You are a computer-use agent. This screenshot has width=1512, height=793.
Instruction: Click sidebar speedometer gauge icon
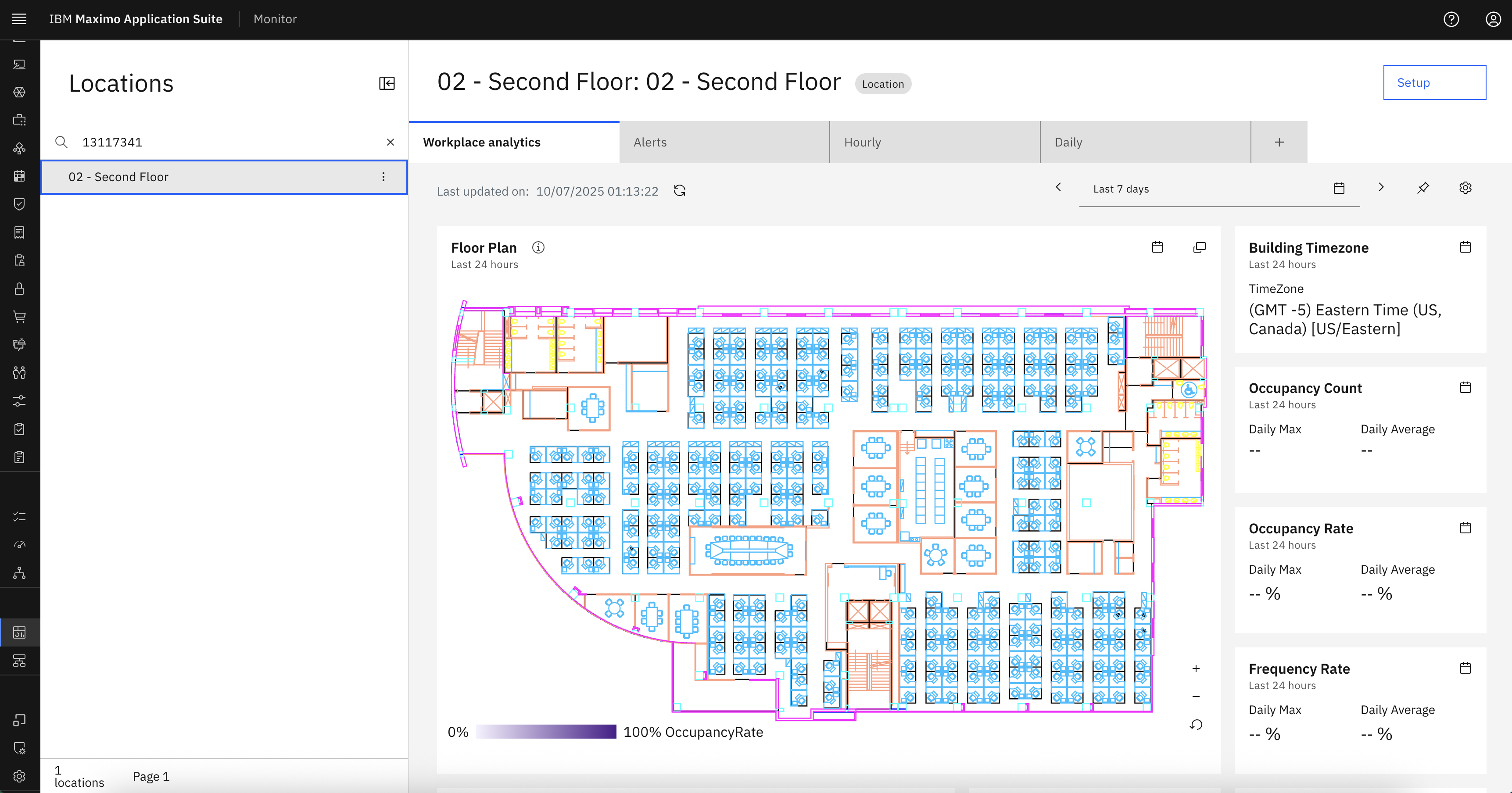click(19, 545)
